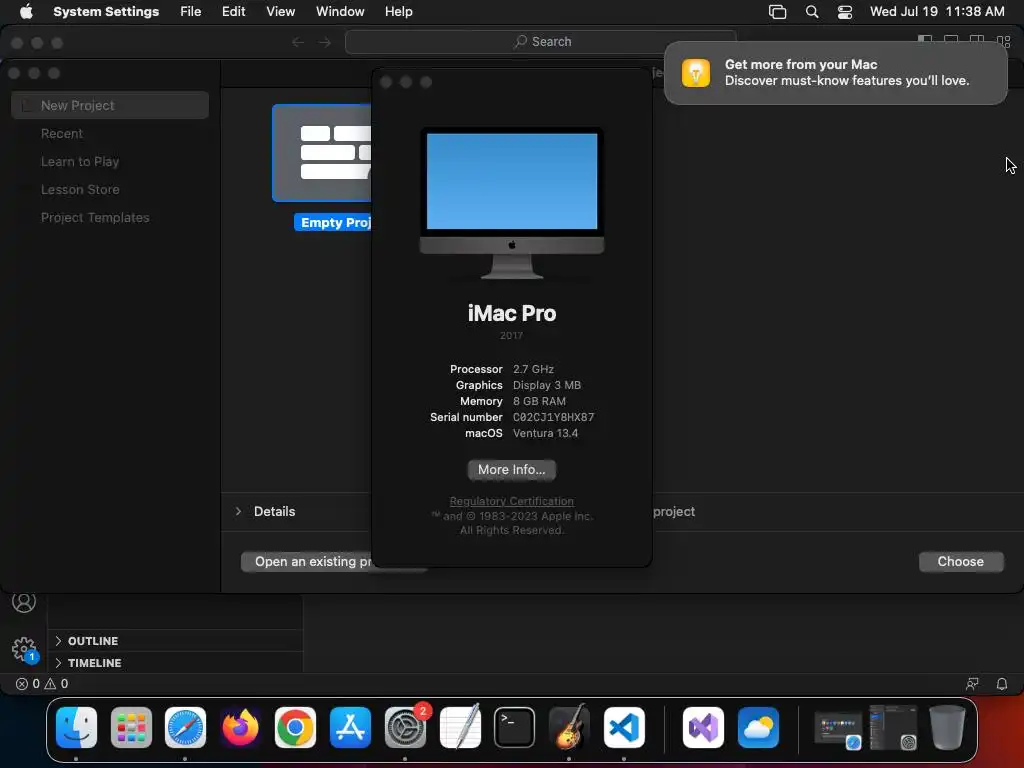Viewport: 1024px width, 768px height.
Task: Toggle VS Code secondary sidebar layout icon
Action: [977, 40]
